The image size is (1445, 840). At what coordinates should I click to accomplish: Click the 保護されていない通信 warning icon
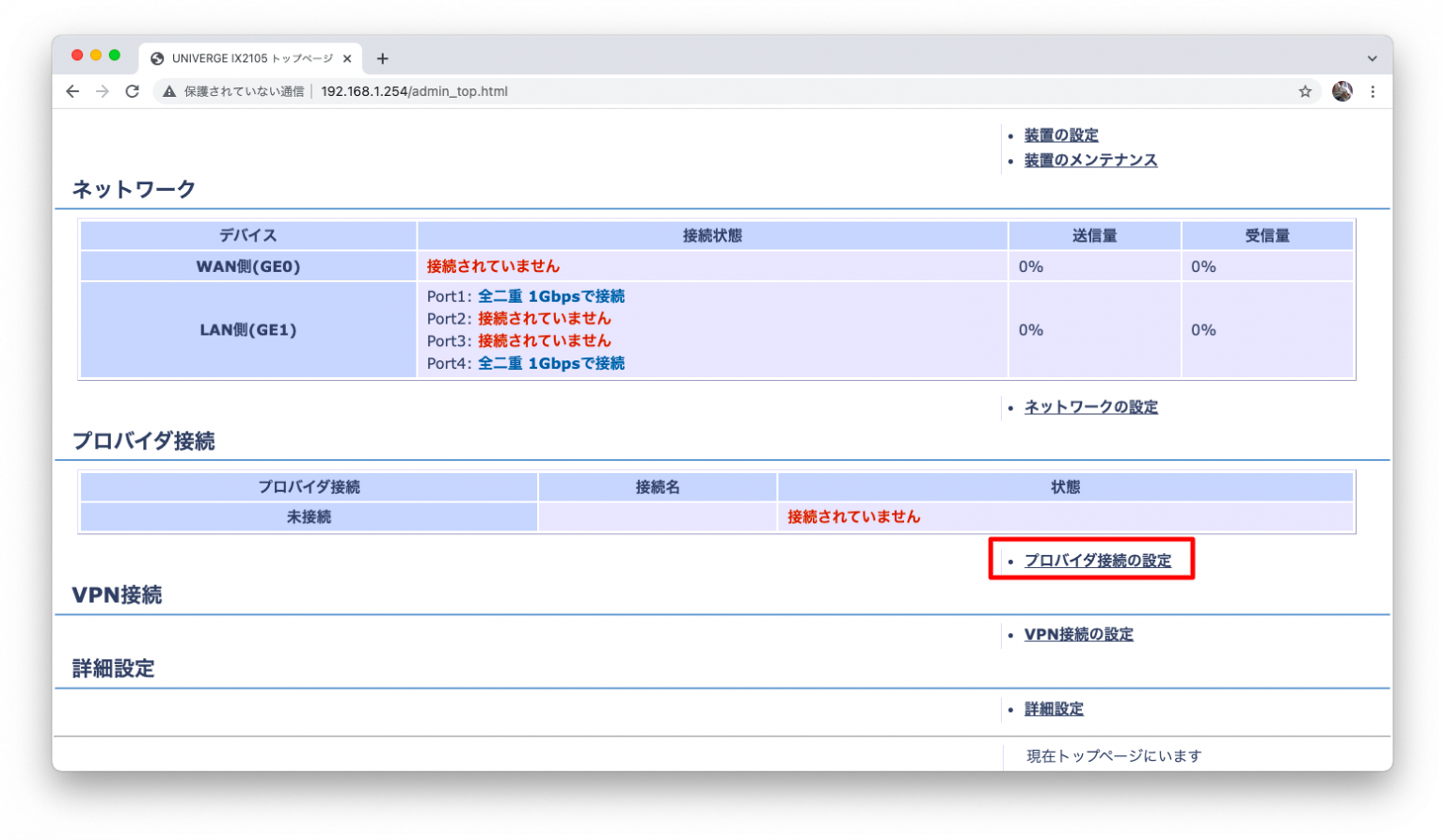tap(168, 91)
